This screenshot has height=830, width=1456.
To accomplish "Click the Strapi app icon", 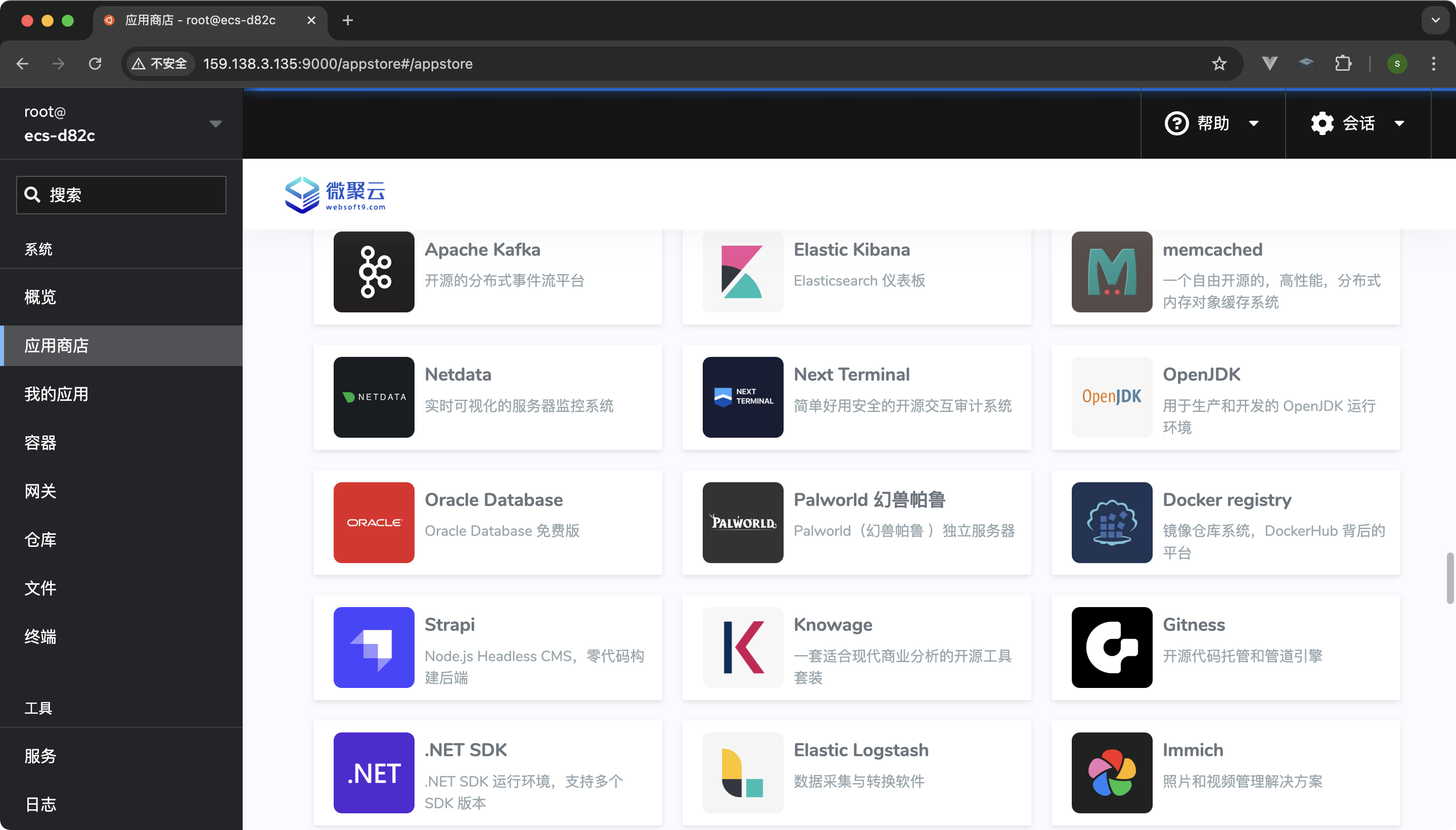I will click(374, 647).
